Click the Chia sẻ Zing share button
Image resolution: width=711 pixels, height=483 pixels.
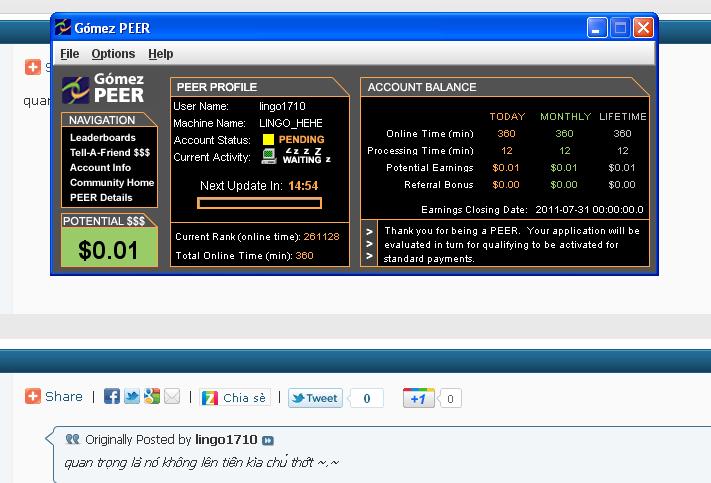coord(235,398)
